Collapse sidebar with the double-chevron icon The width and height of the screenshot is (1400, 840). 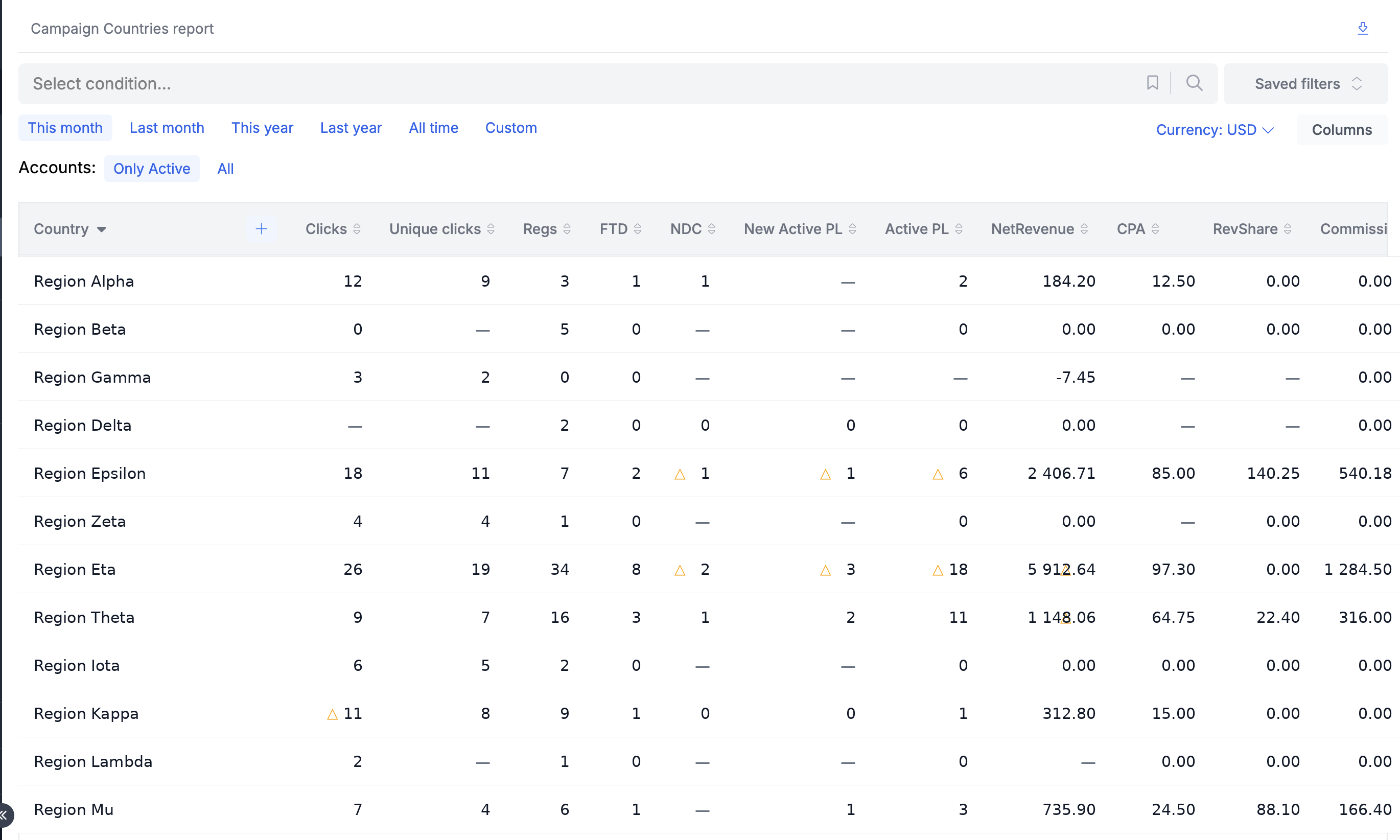[x=5, y=815]
